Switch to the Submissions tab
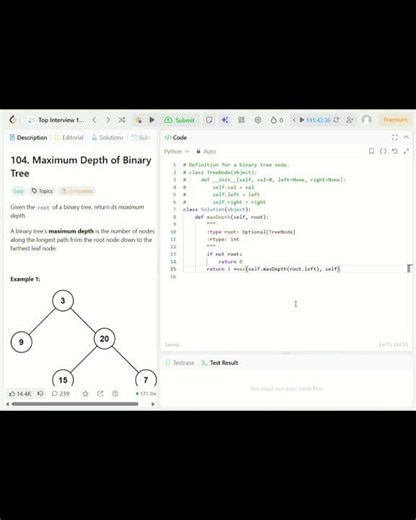Image resolution: width=416 pixels, height=520 pixels. (x=141, y=137)
